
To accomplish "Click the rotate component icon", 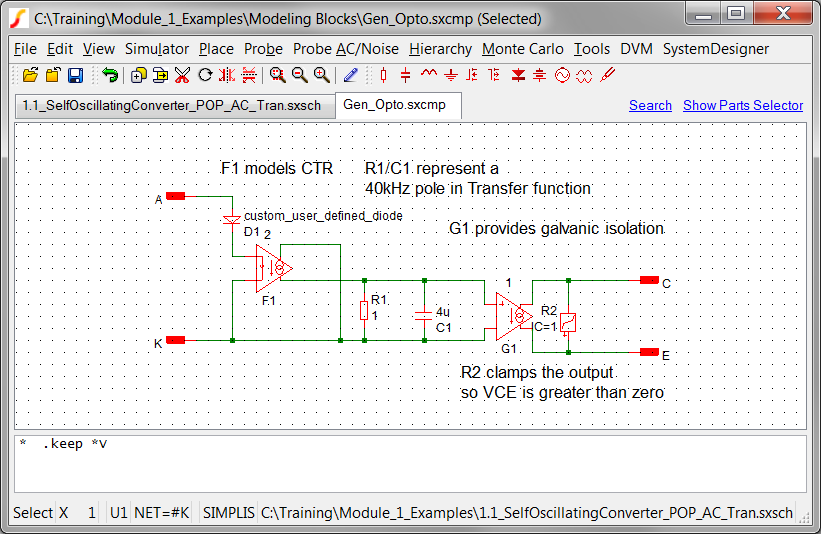I will point(205,75).
